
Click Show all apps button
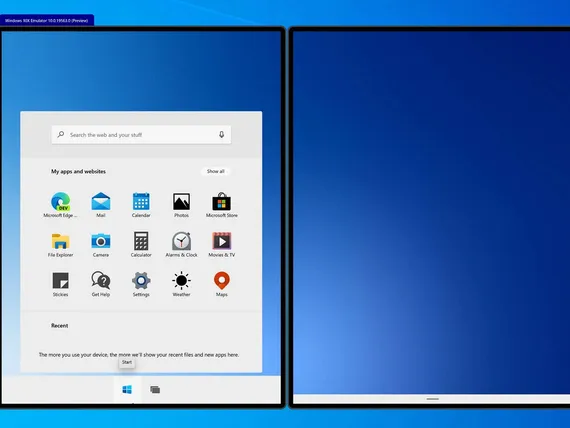[216, 171]
